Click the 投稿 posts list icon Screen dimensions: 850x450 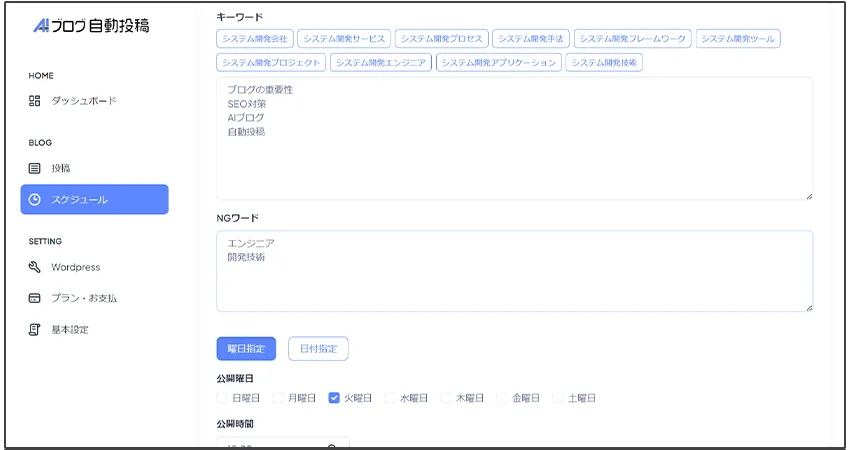tap(35, 168)
